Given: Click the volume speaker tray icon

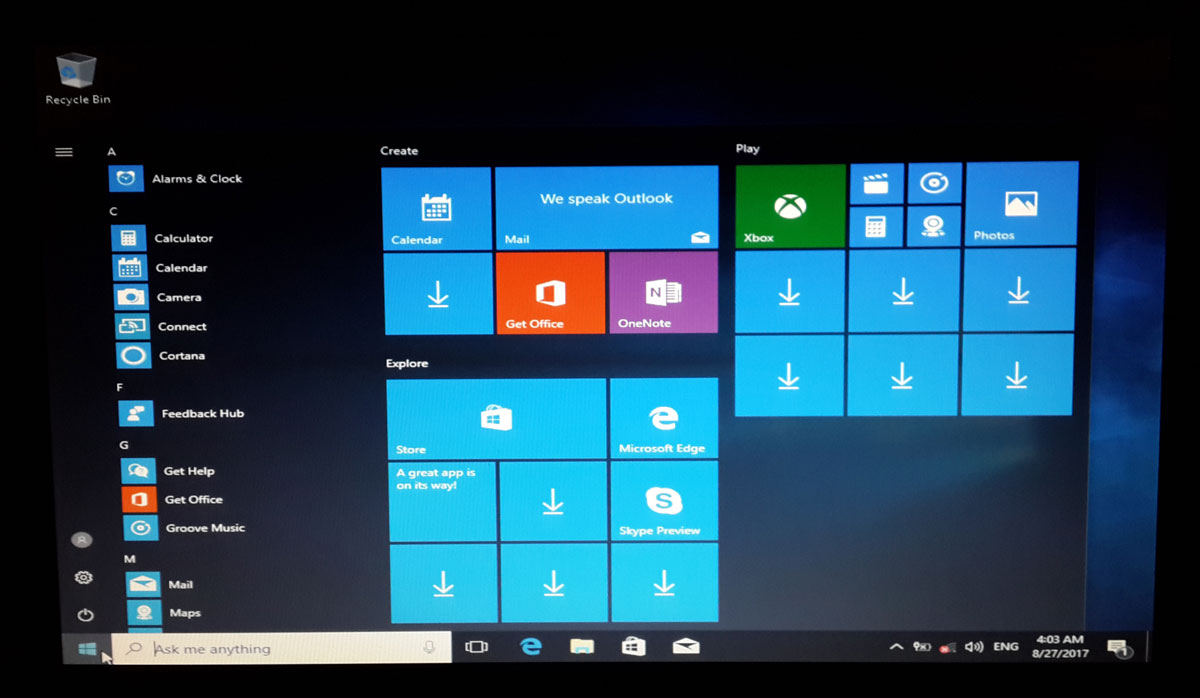Looking at the screenshot, I should 974,648.
